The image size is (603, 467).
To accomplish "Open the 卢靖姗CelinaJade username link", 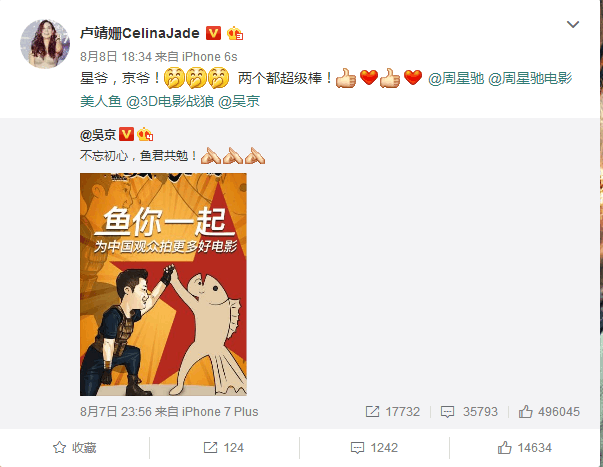I will point(140,33).
